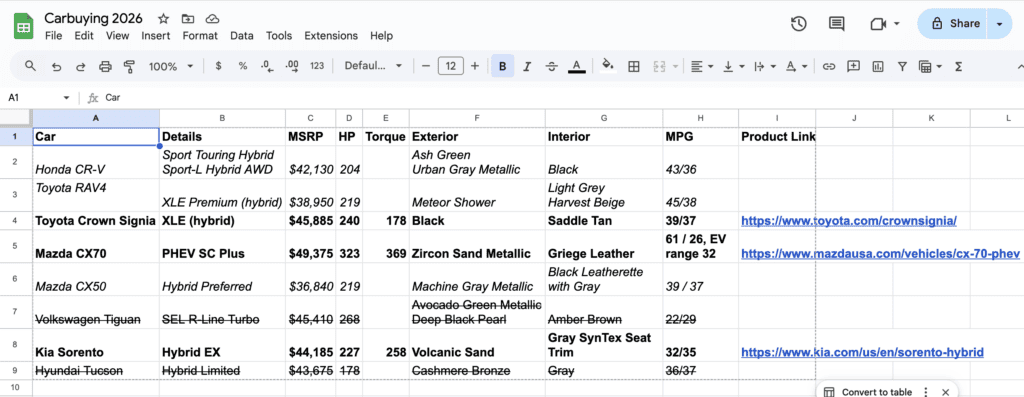This screenshot has width=1024, height=397.
Task: Open the text color picker
Action: pyautogui.click(x=576, y=66)
